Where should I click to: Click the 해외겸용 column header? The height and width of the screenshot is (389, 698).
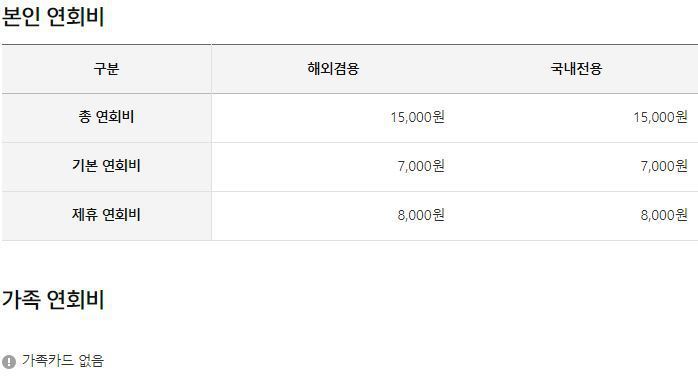click(333, 69)
